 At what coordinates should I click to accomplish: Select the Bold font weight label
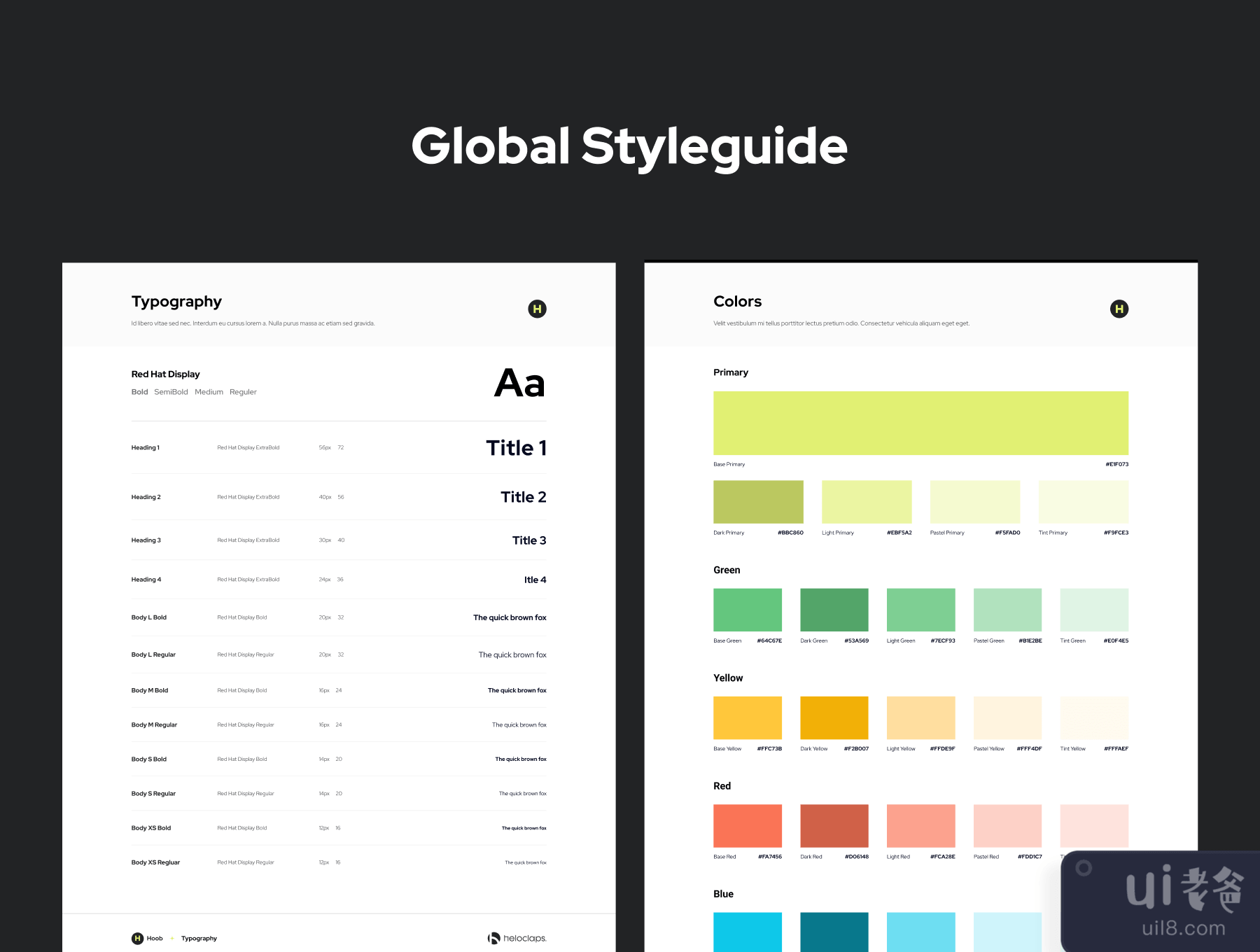[x=139, y=392]
